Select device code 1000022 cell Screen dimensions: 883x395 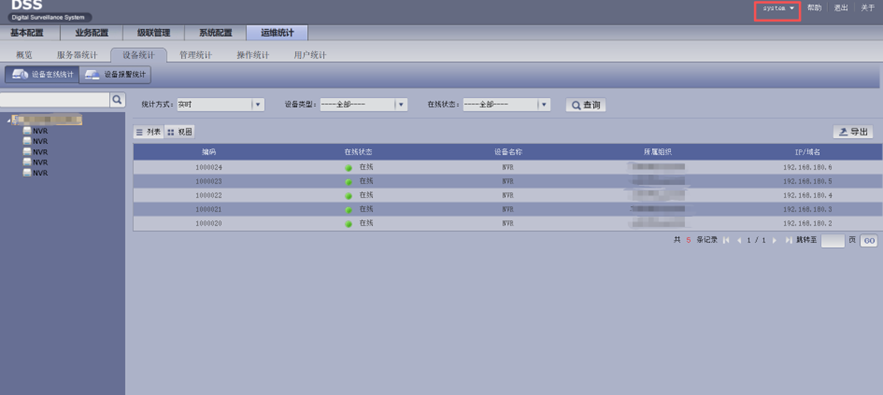click(209, 196)
